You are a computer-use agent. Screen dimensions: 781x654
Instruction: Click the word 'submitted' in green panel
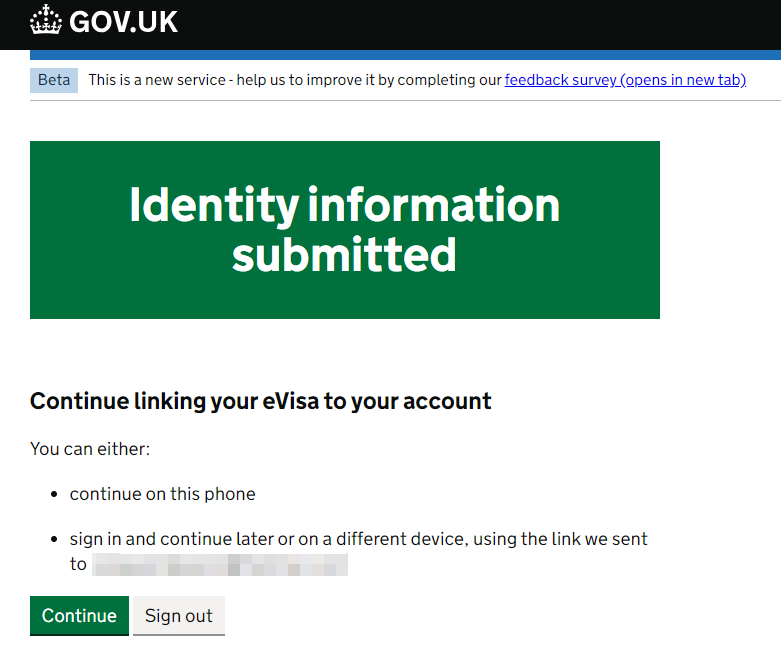(344, 255)
